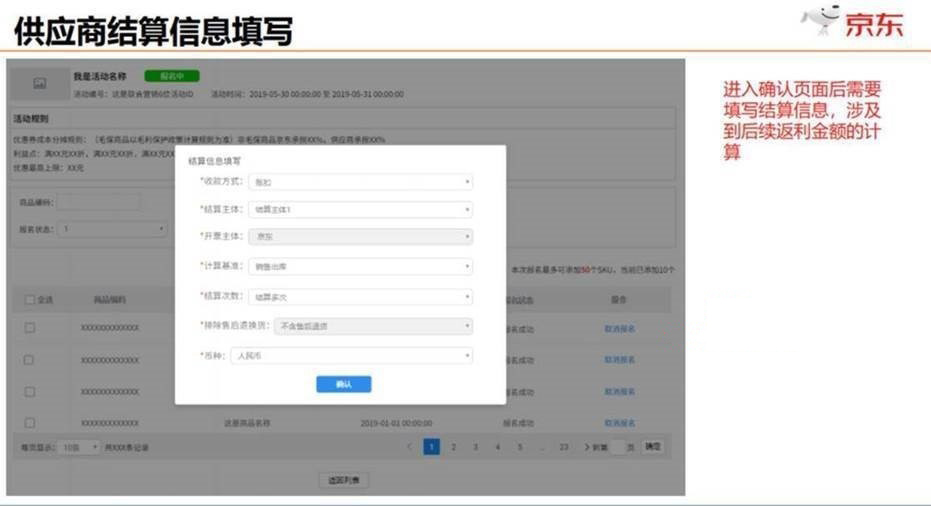This screenshot has height=506, width=931.
Task: Open the 收款方式 dropdown
Action: 360,182
